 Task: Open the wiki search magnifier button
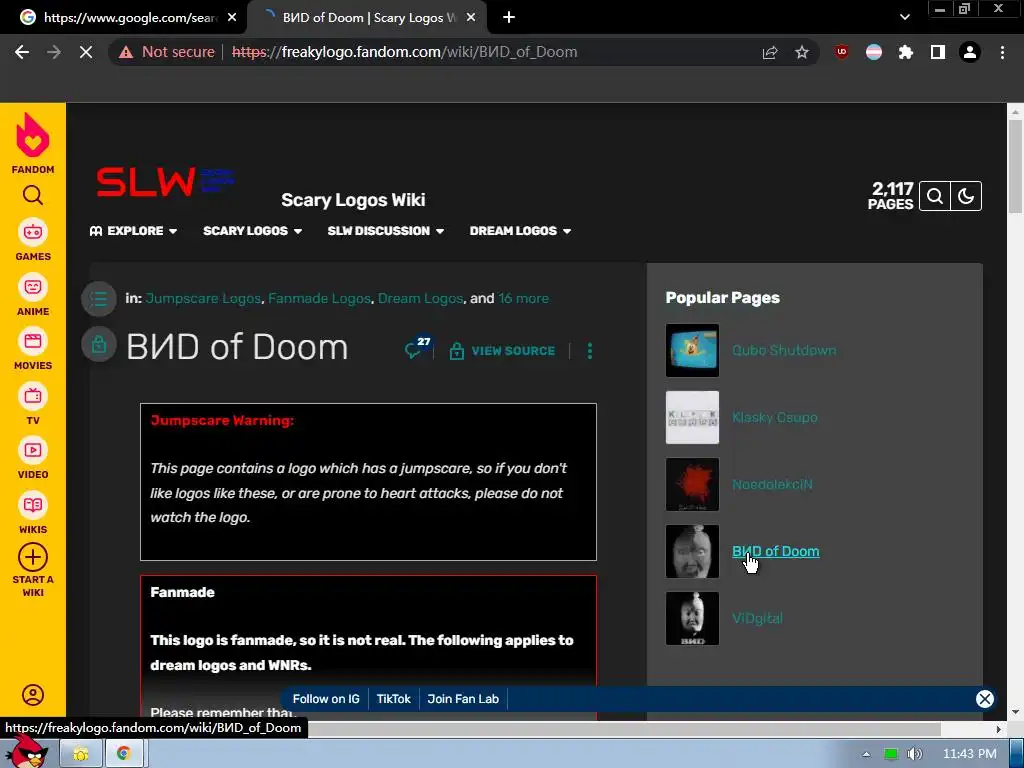click(x=935, y=196)
